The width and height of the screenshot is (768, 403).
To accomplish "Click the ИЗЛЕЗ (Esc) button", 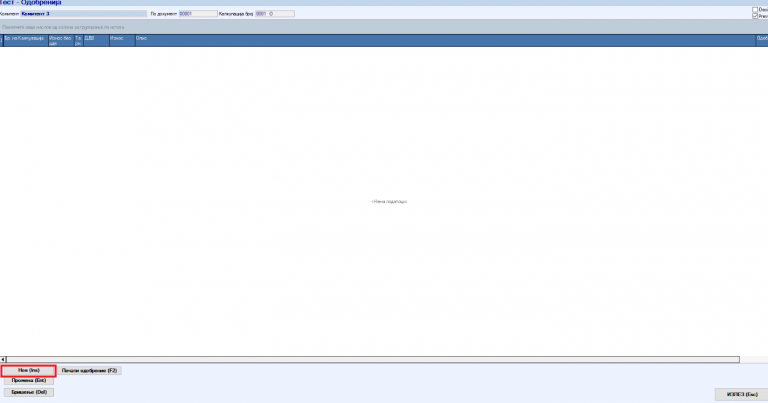I will click(742, 394).
